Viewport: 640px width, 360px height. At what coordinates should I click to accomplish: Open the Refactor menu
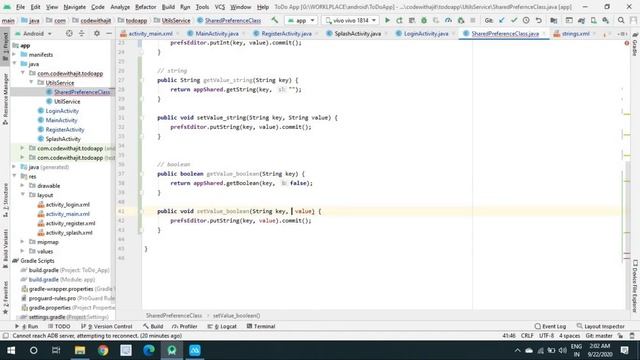[145, 7]
